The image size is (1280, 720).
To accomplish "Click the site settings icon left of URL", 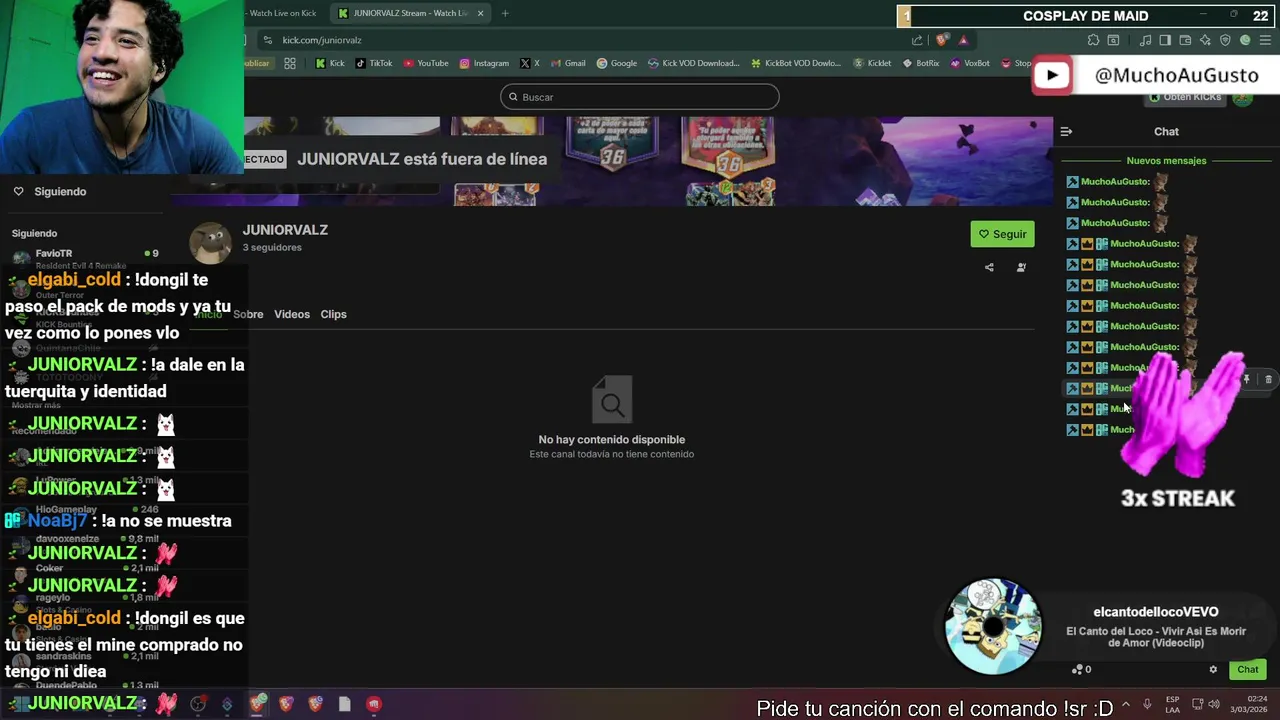I will pyautogui.click(x=266, y=40).
